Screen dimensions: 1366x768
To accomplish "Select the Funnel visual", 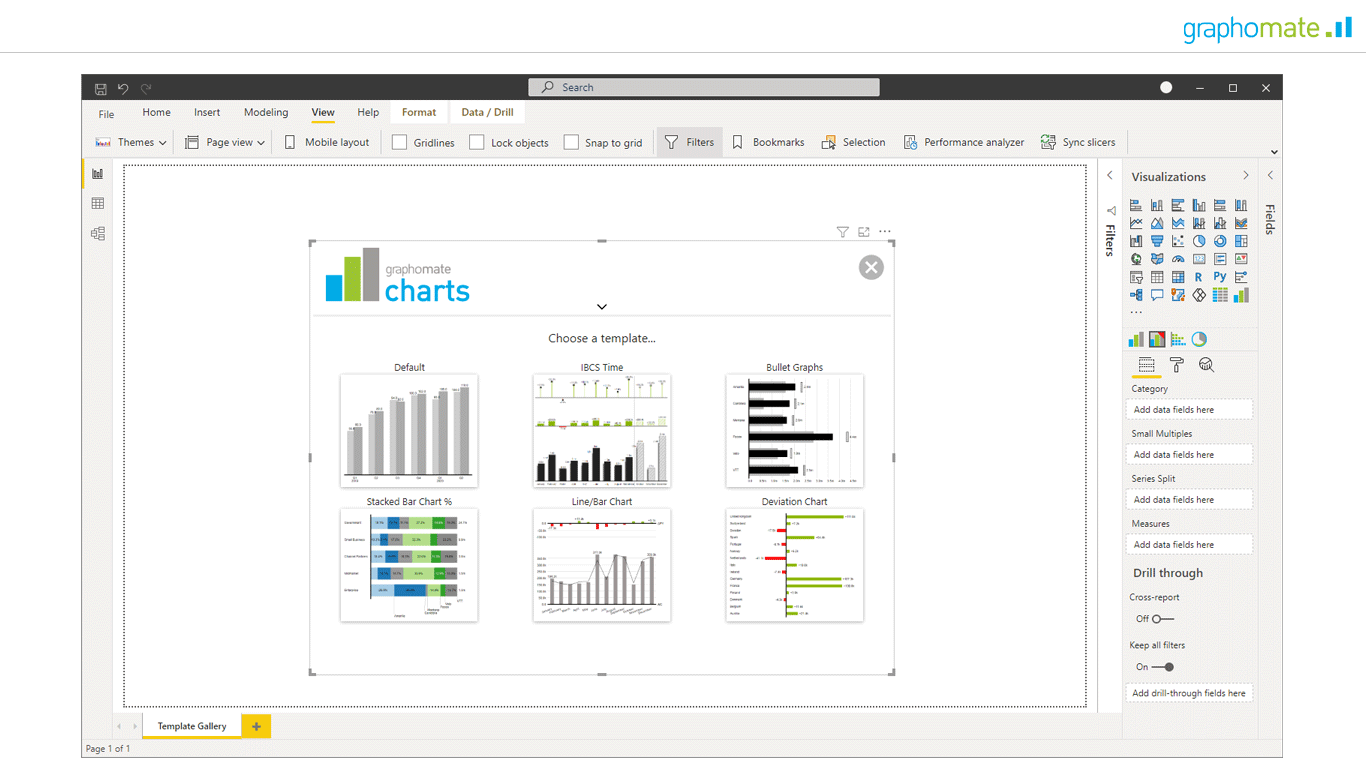I will click(x=1157, y=241).
